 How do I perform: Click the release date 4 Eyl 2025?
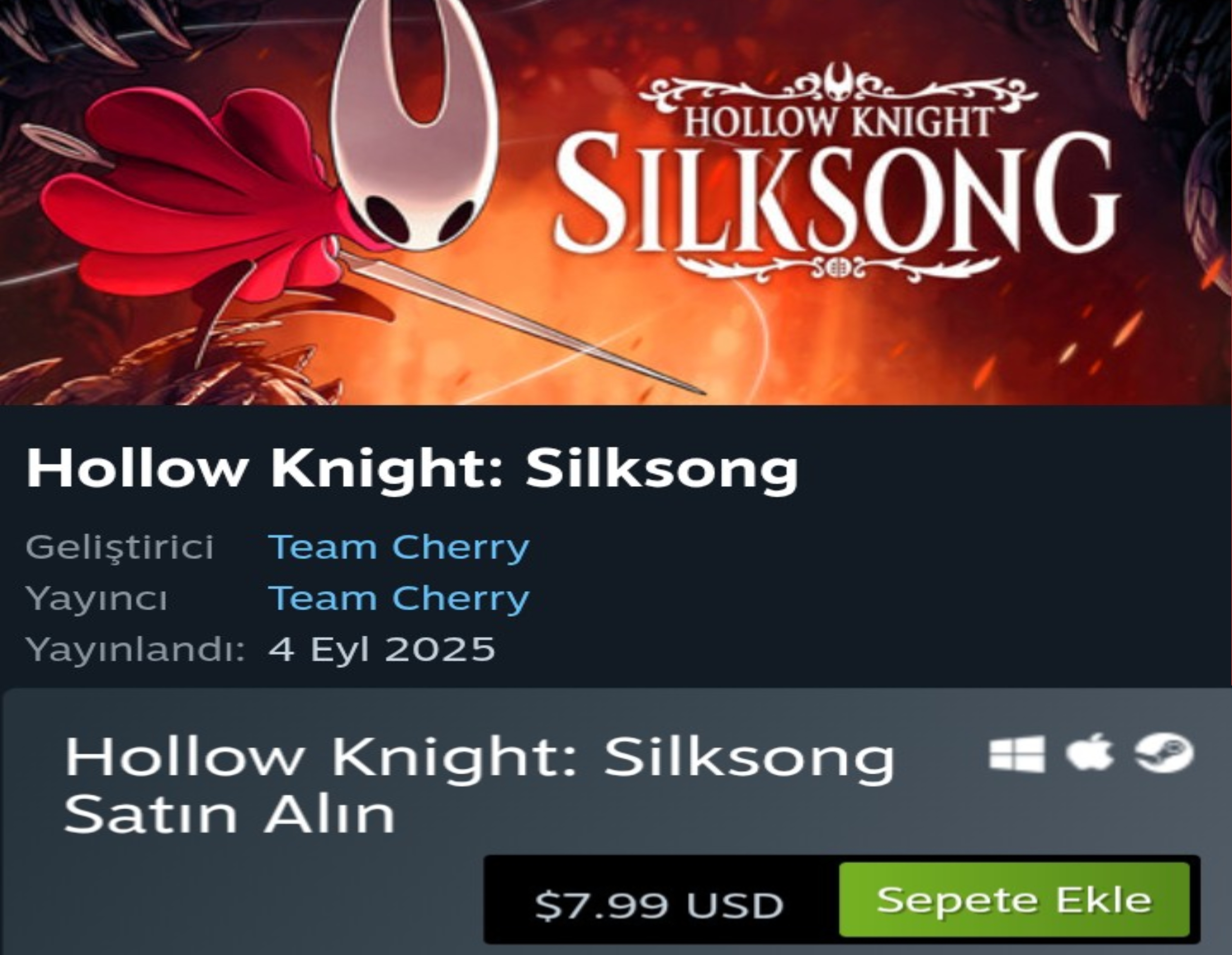382,648
